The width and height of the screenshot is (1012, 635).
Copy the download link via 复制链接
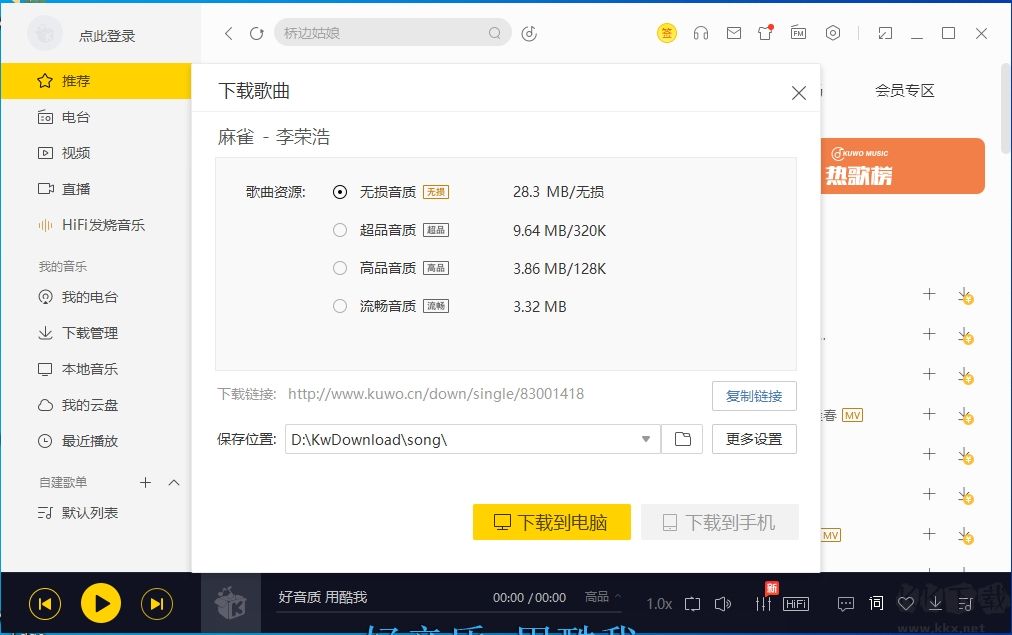click(754, 396)
